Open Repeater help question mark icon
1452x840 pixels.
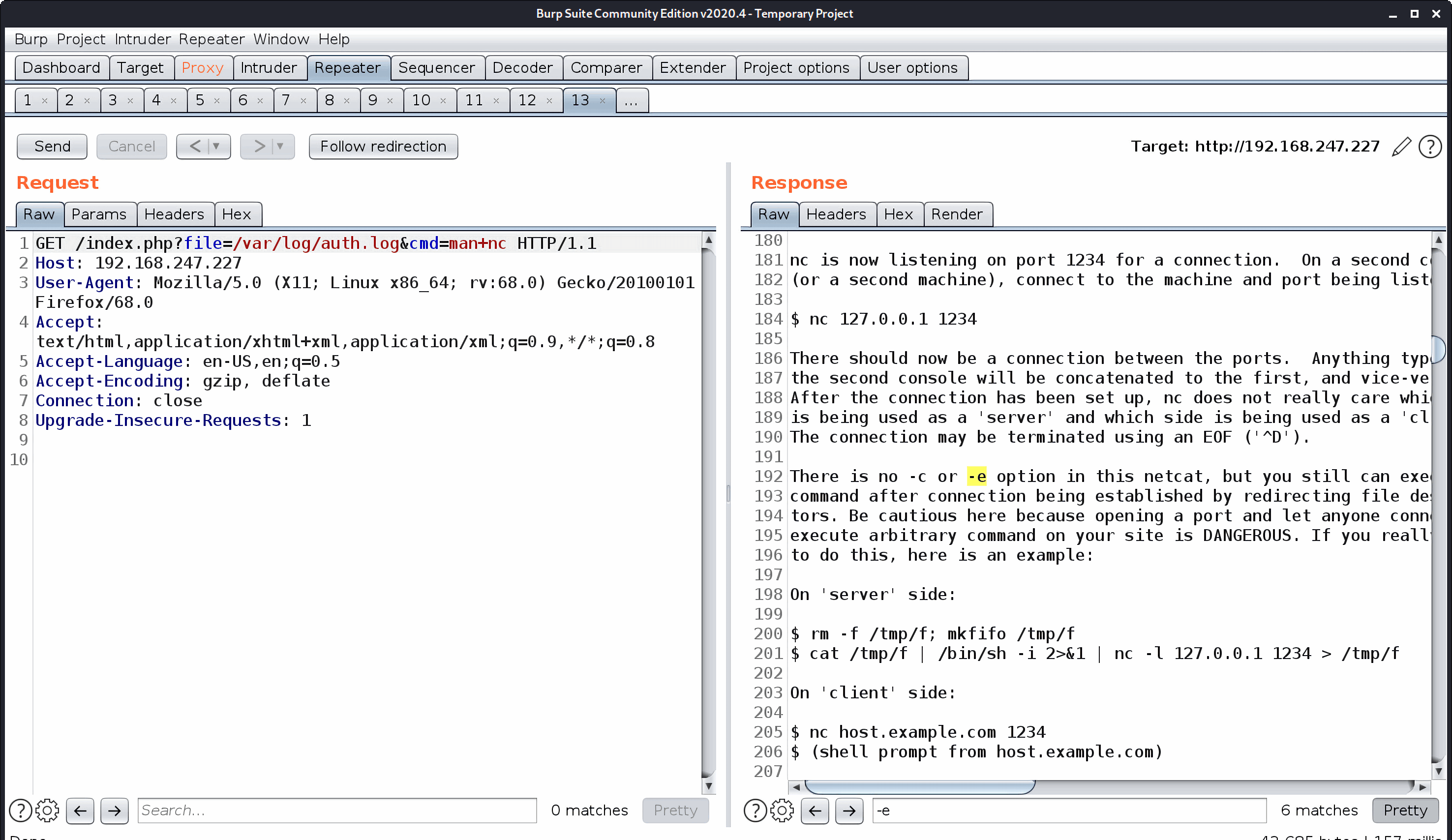1430,147
